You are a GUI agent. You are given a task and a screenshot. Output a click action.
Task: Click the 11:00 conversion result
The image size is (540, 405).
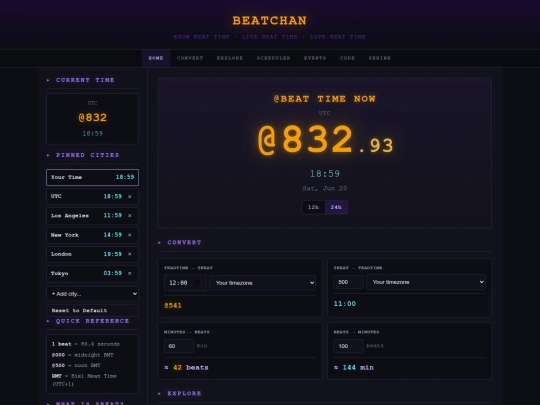coord(345,304)
